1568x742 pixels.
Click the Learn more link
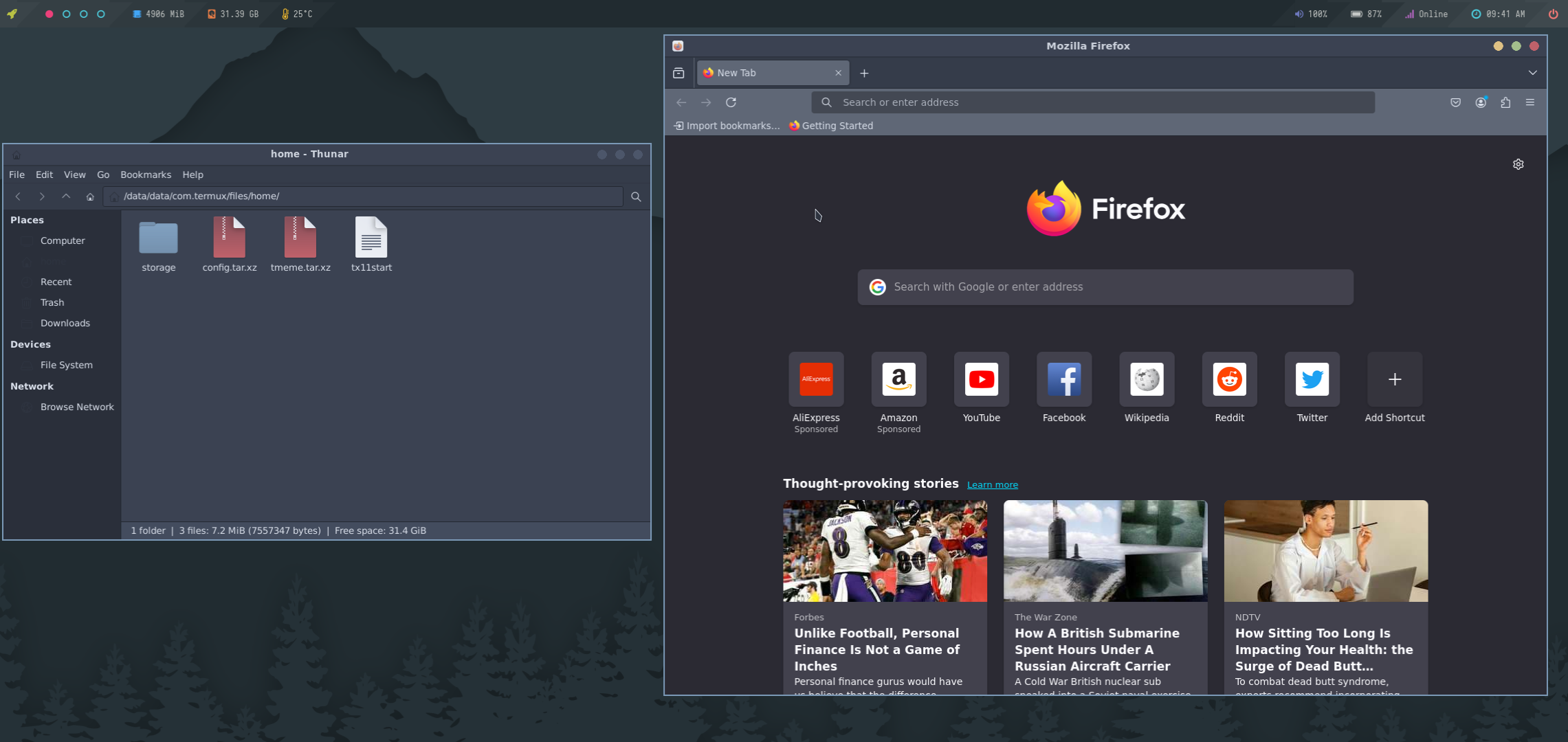[x=992, y=485]
